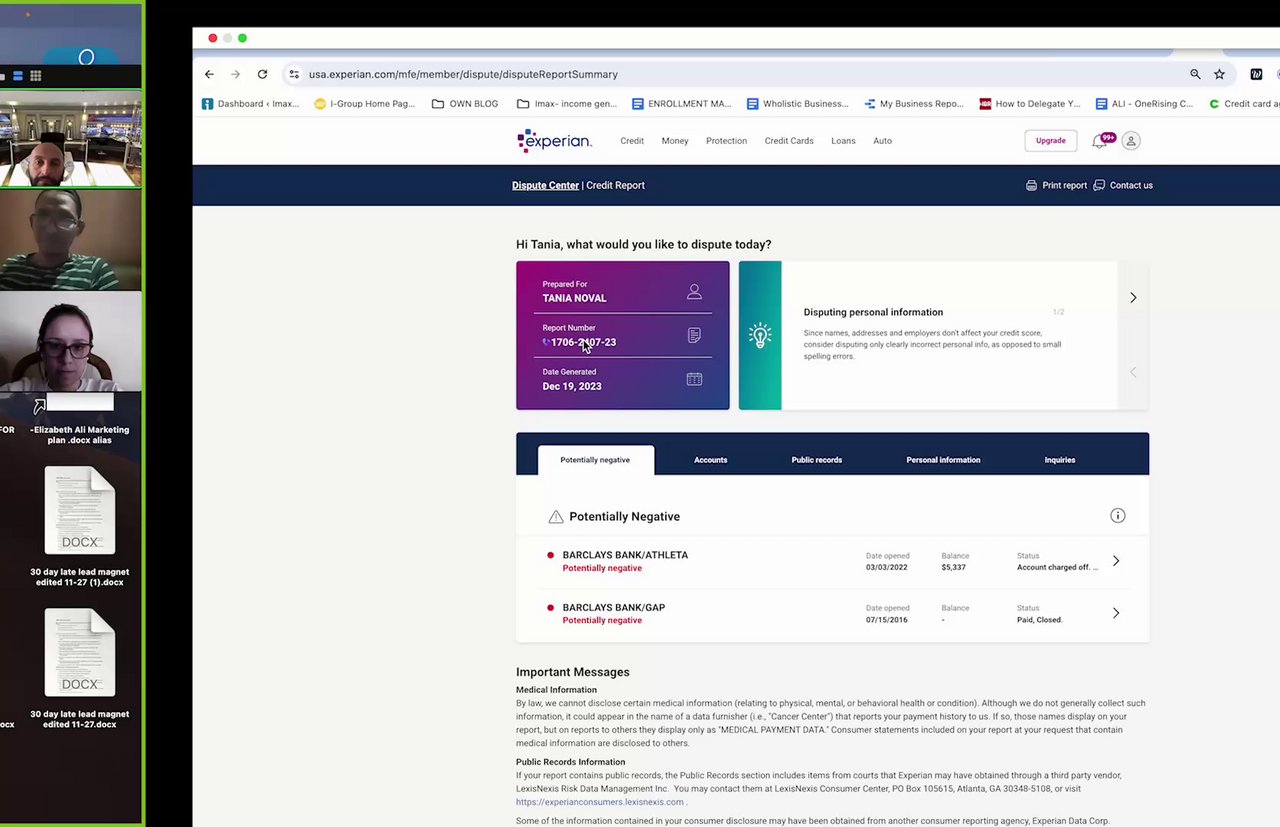The width and height of the screenshot is (1280, 827).
Task: Click the BARCLAYS BANK/GAP account name
Action: (x=613, y=607)
